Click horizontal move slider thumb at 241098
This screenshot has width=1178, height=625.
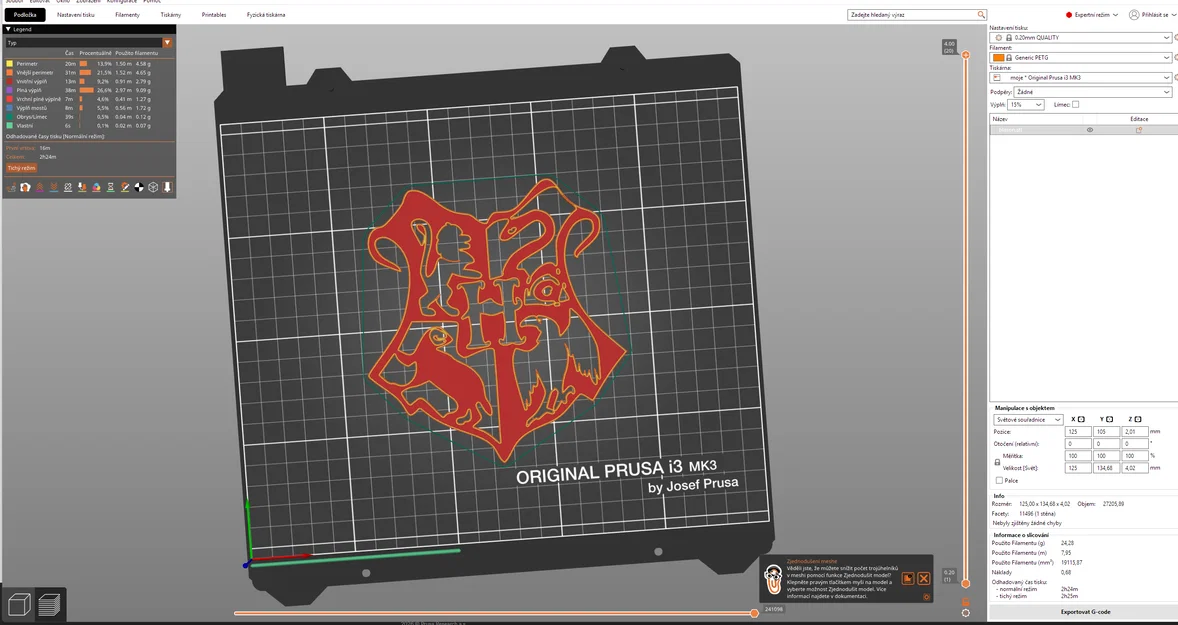point(754,613)
